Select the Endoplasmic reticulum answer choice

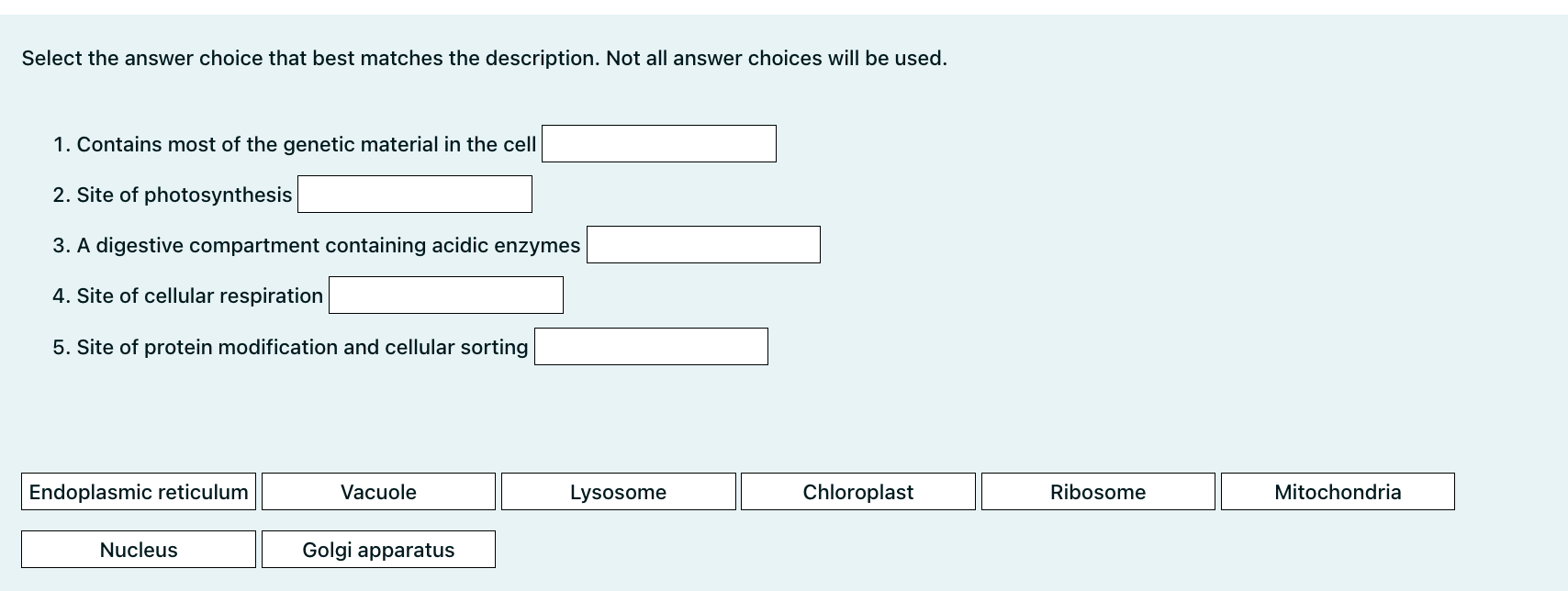(x=138, y=492)
